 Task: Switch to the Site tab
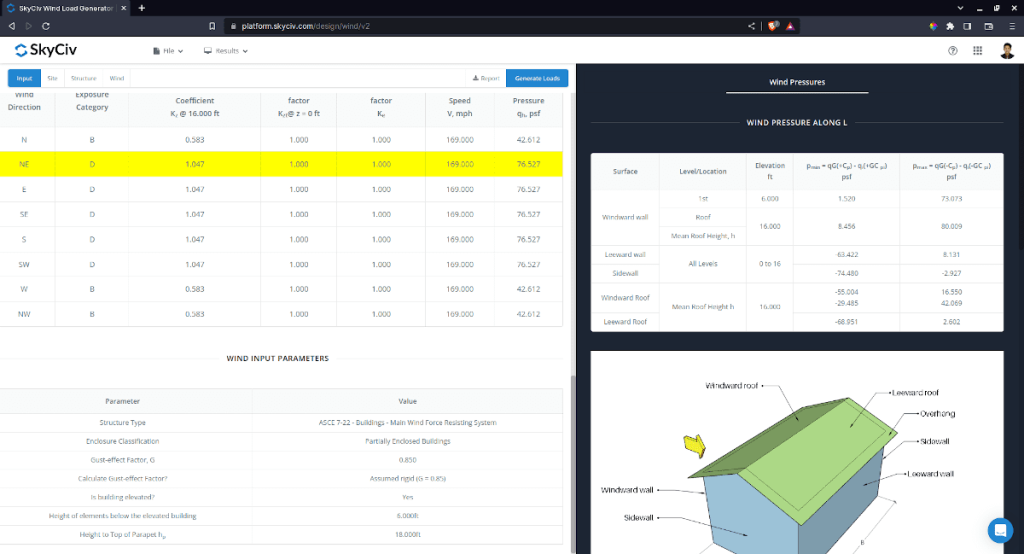pyautogui.click(x=52, y=78)
